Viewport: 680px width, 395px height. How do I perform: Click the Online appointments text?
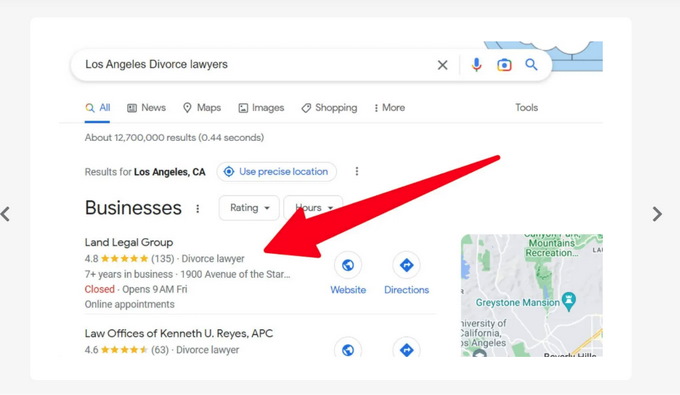click(129, 304)
